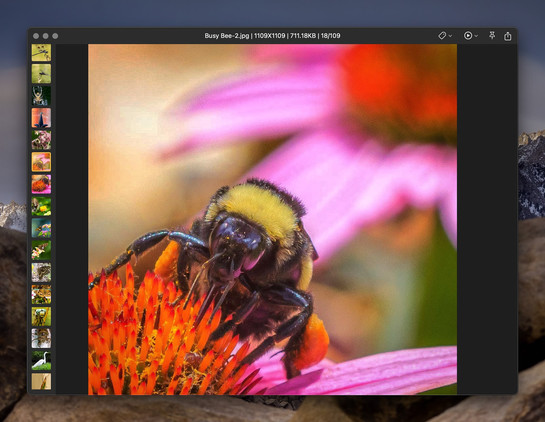
Task: Select the orange butterfly wings thumbnail
Action: pos(41,294)
